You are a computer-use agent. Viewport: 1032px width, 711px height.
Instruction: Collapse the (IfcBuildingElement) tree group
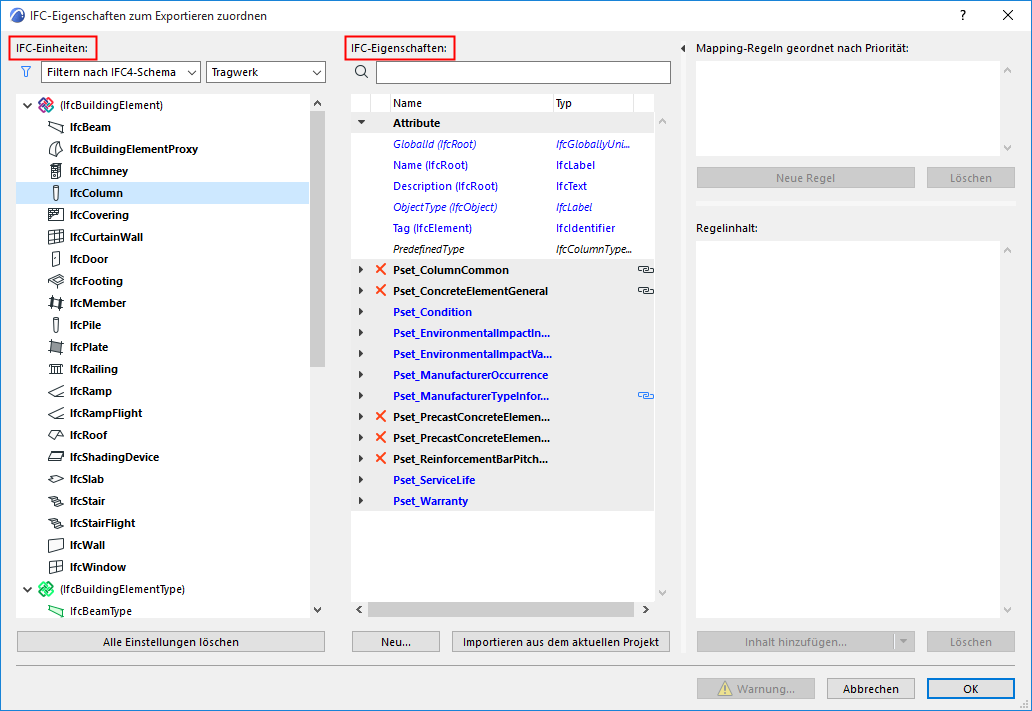click(28, 105)
